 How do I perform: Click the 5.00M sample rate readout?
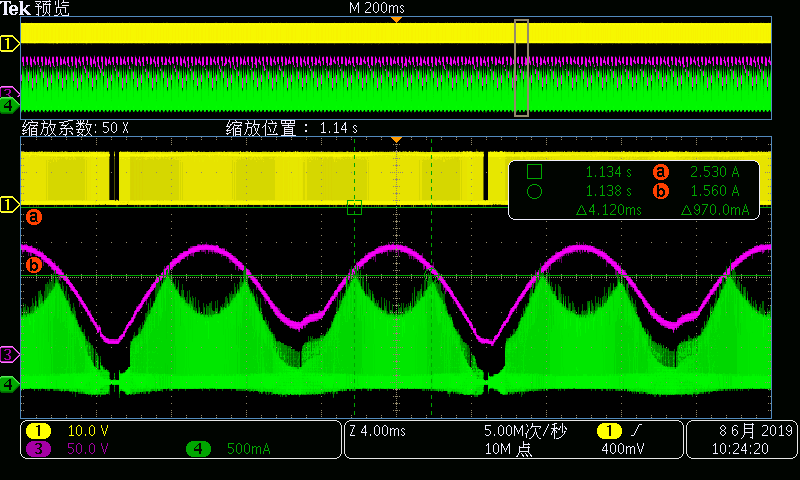[526, 432]
